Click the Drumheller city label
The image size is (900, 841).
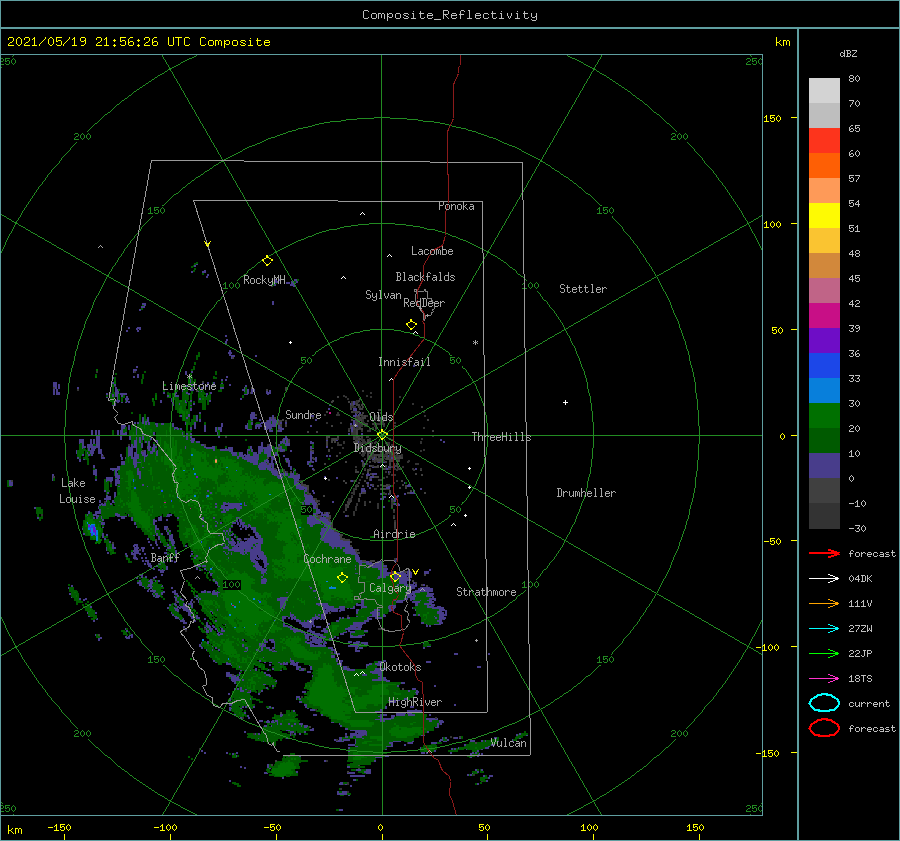coord(586,493)
